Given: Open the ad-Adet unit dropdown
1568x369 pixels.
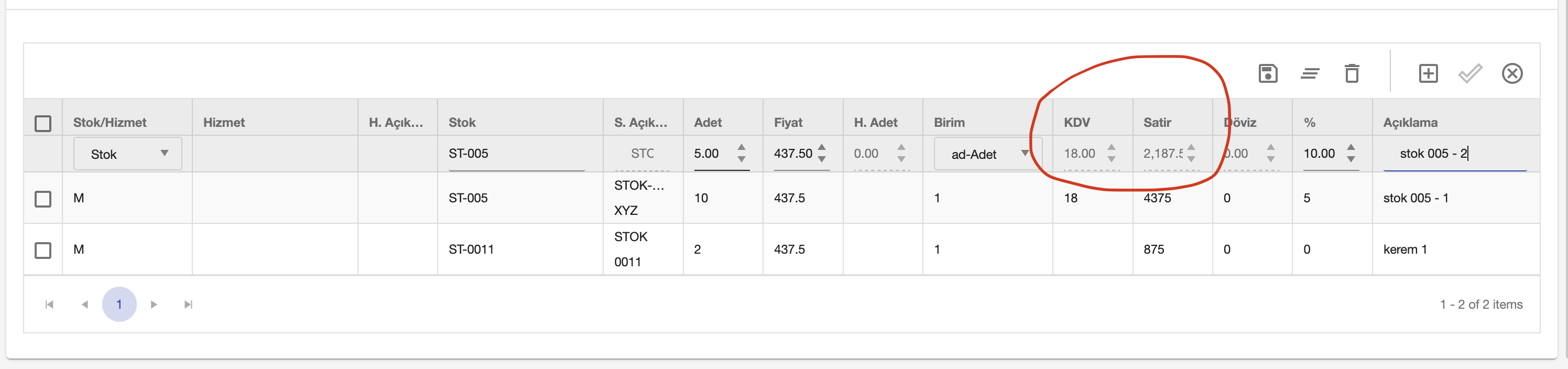Looking at the screenshot, I should 986,154.
